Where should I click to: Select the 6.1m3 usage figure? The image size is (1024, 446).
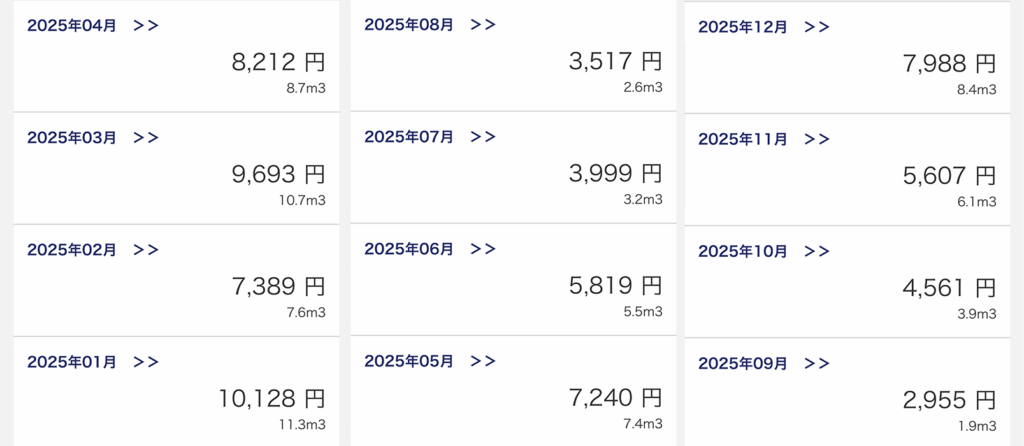click(977, 202)
